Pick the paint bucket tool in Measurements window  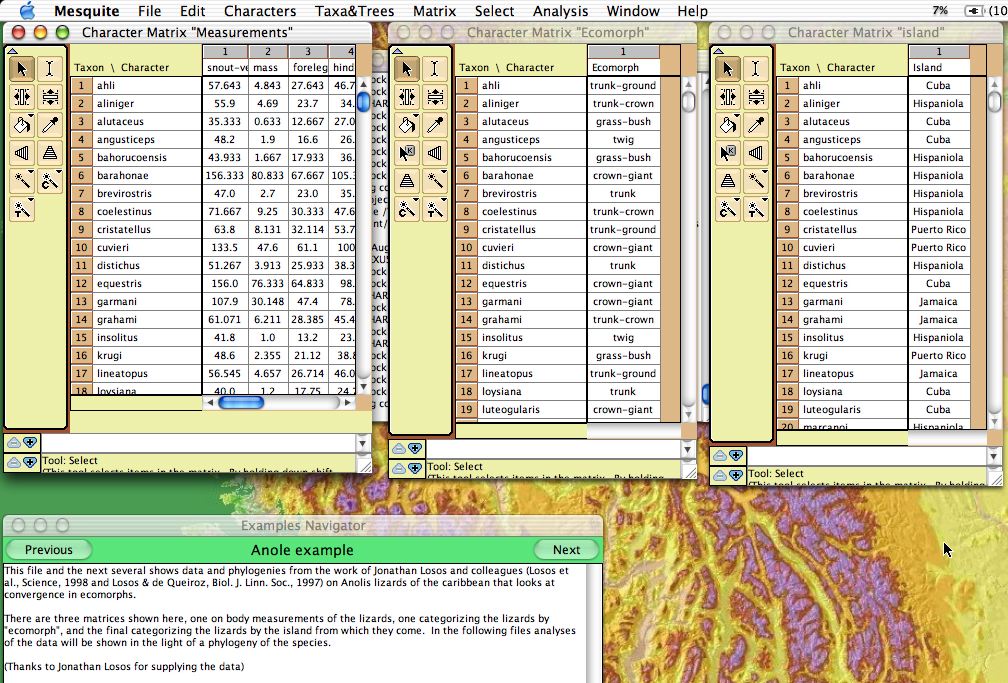(22, 125)
